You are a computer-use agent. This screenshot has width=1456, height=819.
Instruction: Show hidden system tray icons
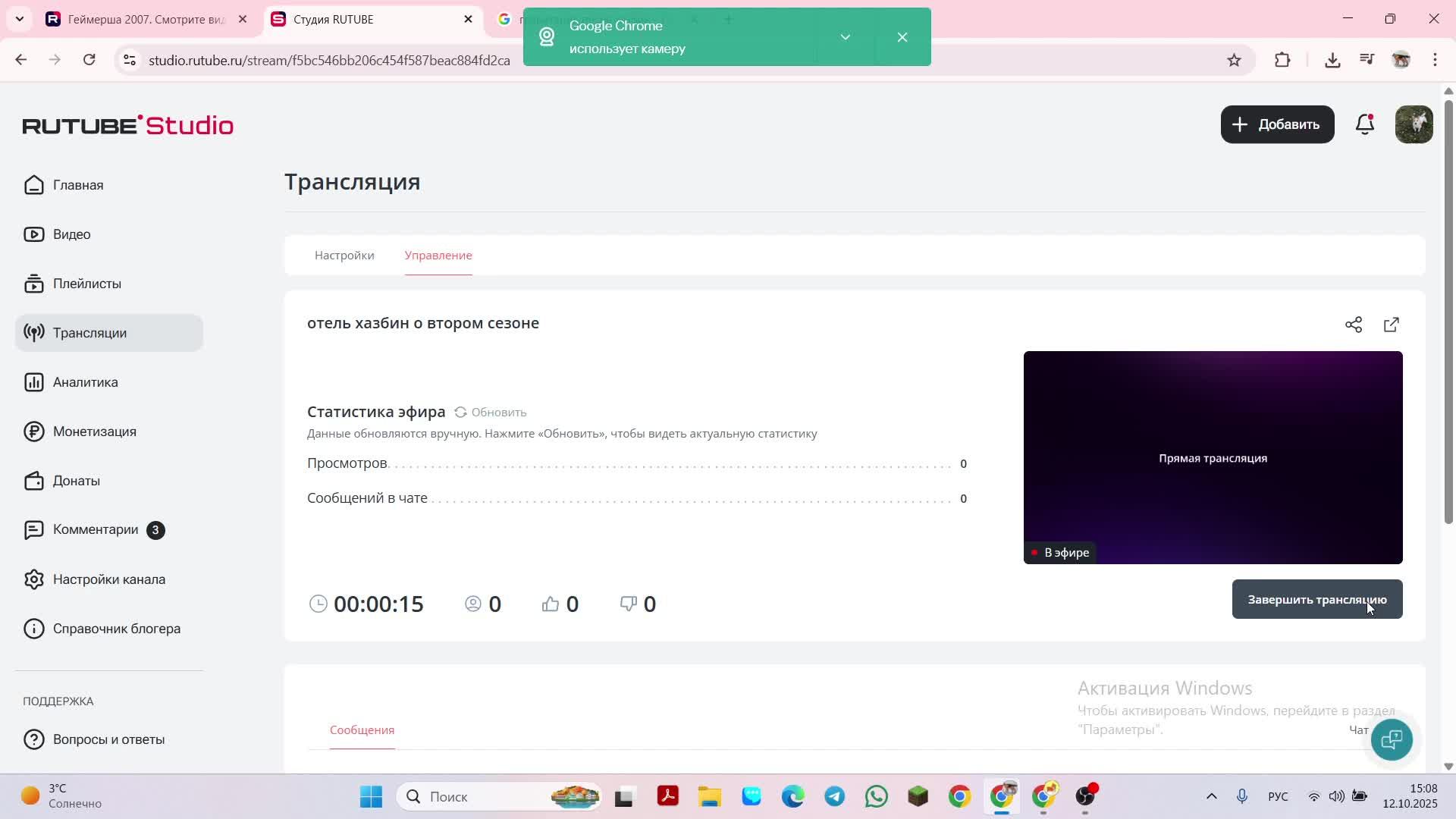[x=1211, y=796]
